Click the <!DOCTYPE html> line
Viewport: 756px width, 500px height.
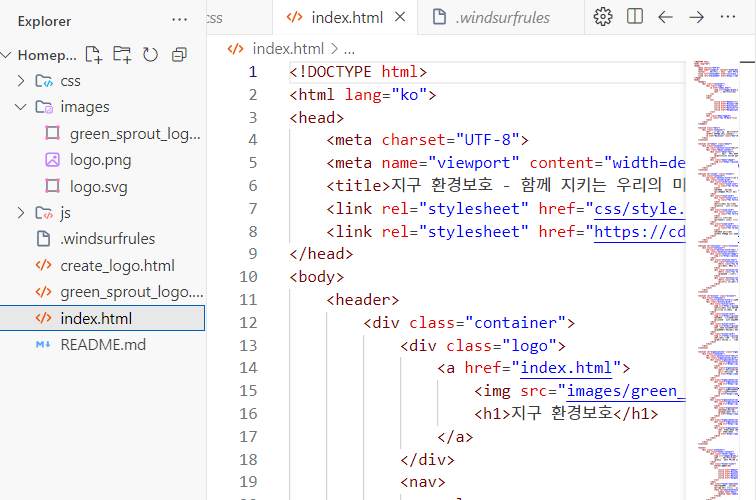[x=358, y=72]
